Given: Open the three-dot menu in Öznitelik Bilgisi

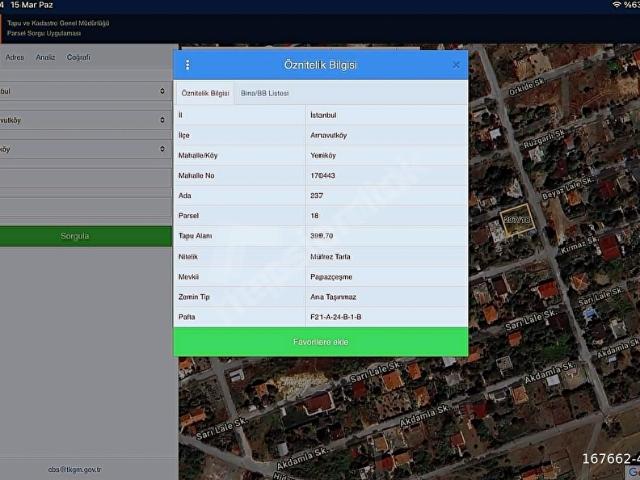Looking at the screenshot, I should coord(187,65).
